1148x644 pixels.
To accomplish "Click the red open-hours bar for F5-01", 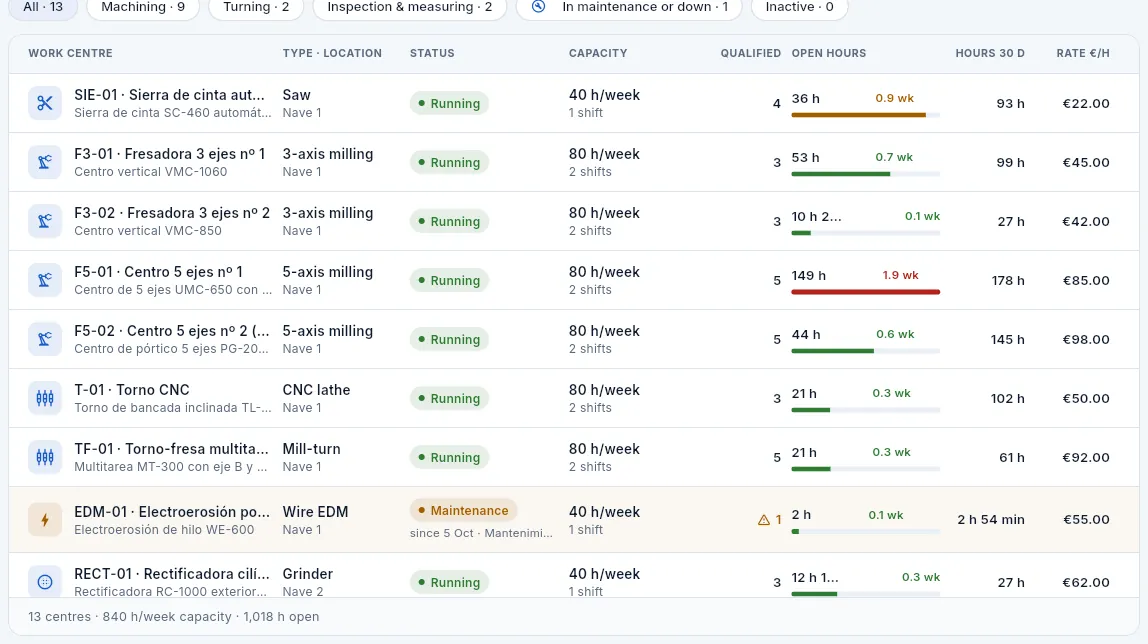I will [x=865, y=292].
